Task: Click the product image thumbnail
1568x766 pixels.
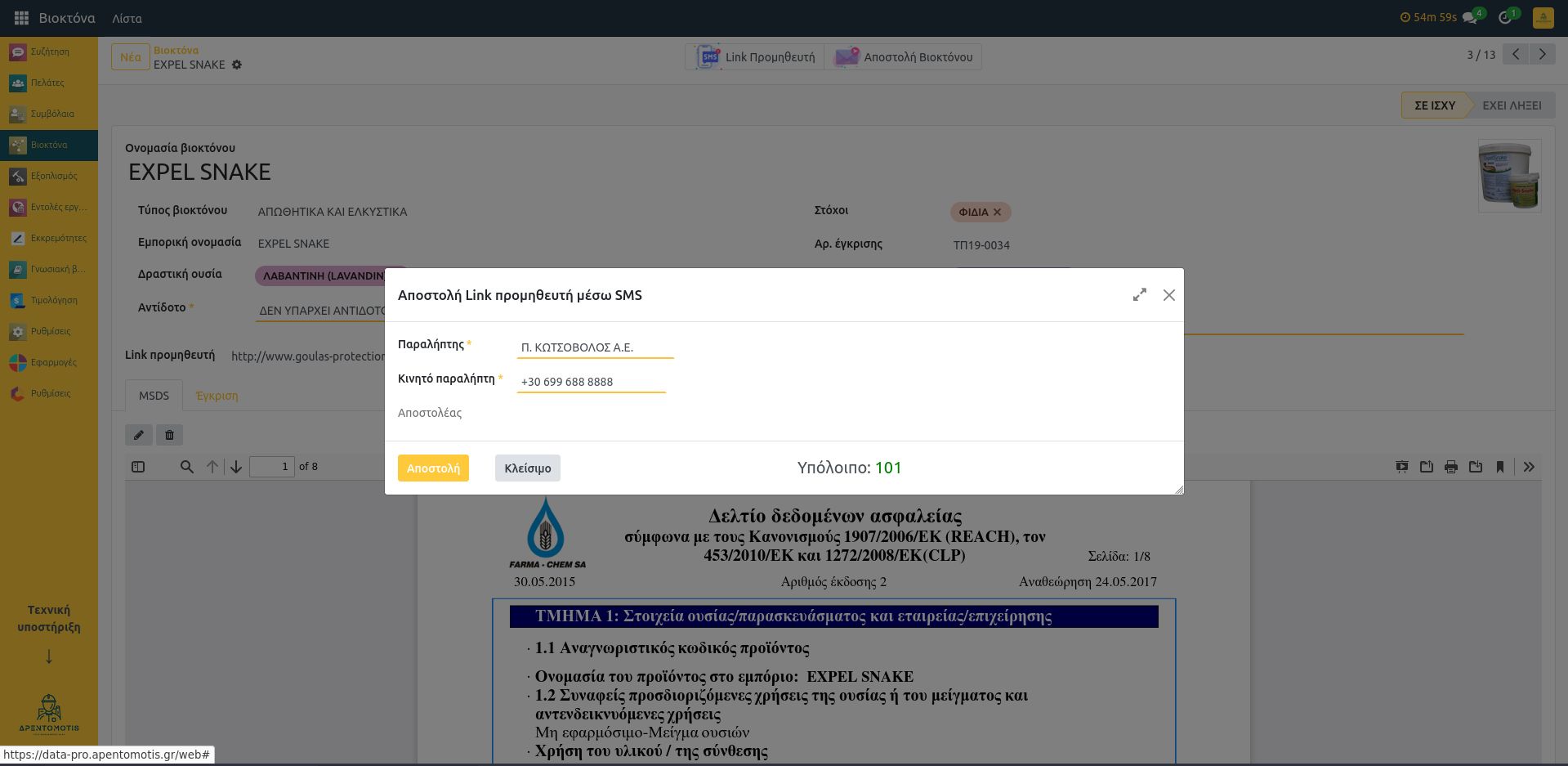Action: [x=1509, y=176]
